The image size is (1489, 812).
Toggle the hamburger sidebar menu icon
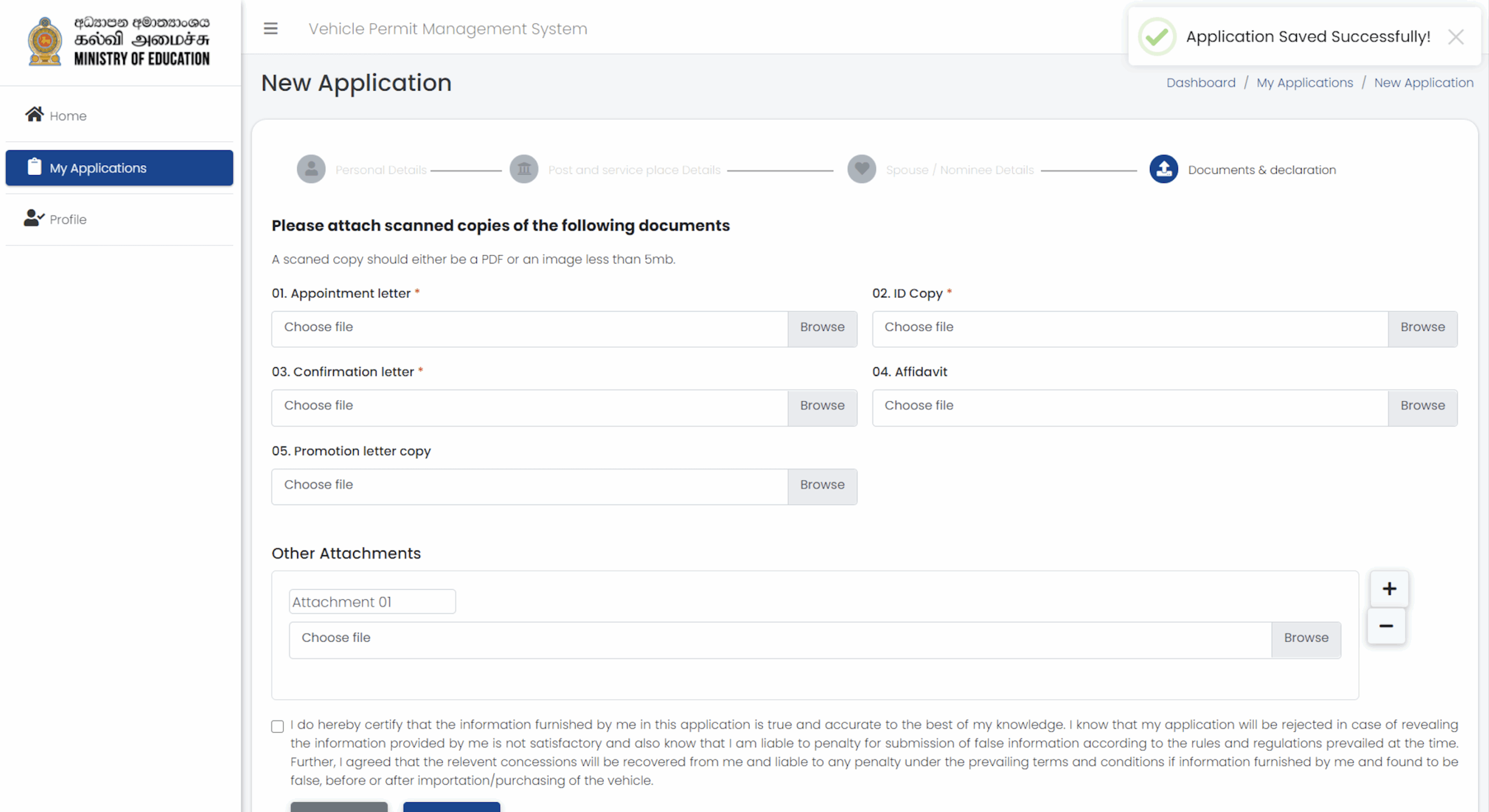coord(270,29)
